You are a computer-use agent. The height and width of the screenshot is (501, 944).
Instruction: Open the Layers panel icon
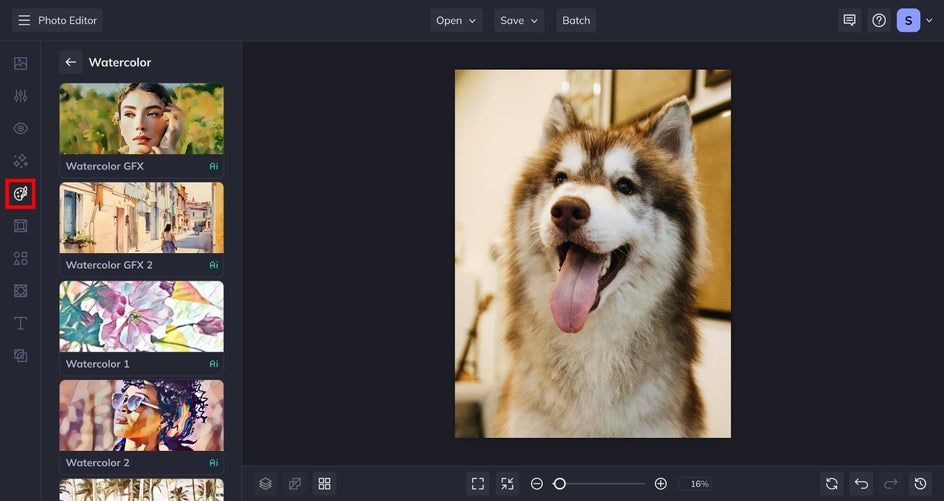[266, 484]
